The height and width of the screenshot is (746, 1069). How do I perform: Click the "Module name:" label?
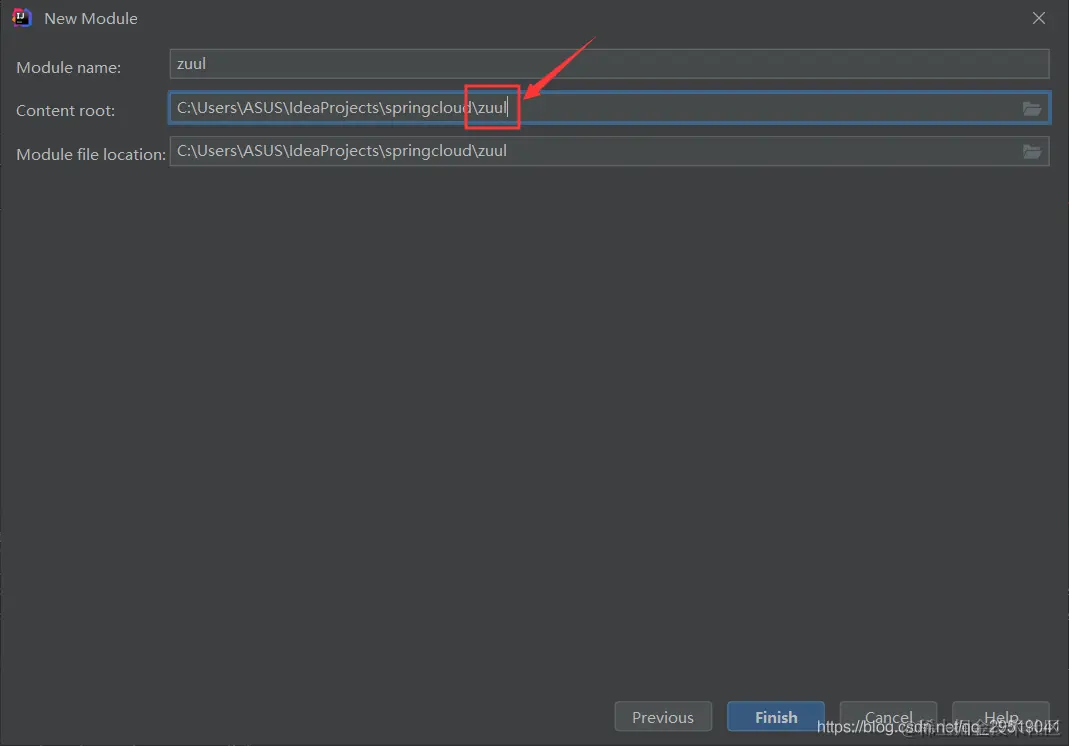69,68
